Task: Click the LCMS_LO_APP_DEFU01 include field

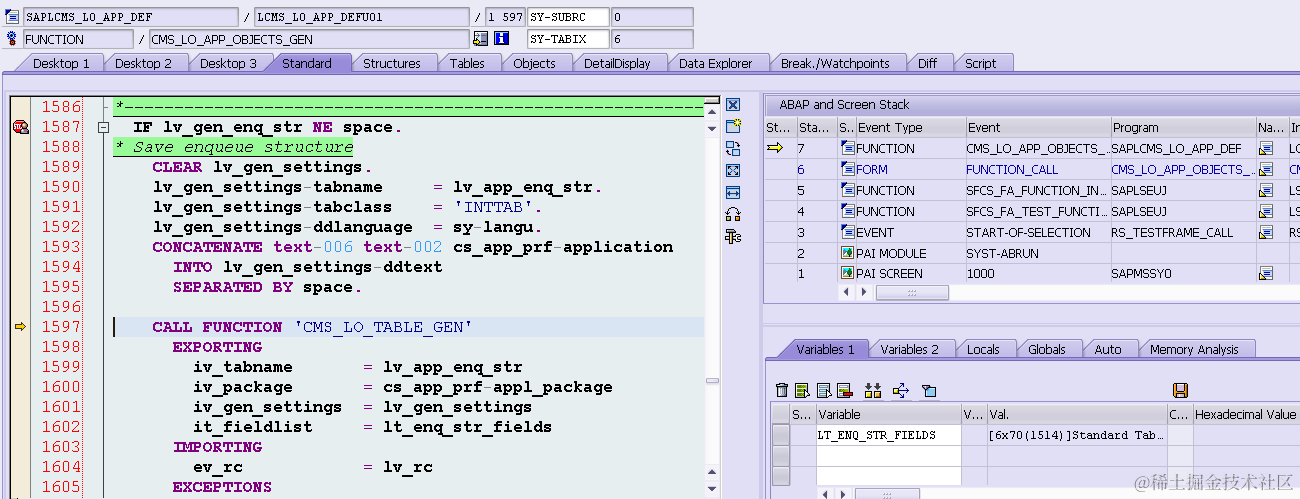Action: click(x=361, y=17)
